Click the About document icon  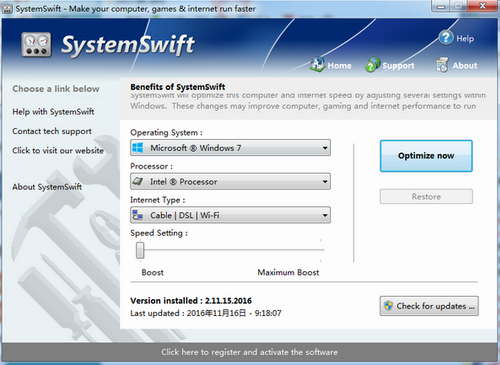[x=442, y=65]
